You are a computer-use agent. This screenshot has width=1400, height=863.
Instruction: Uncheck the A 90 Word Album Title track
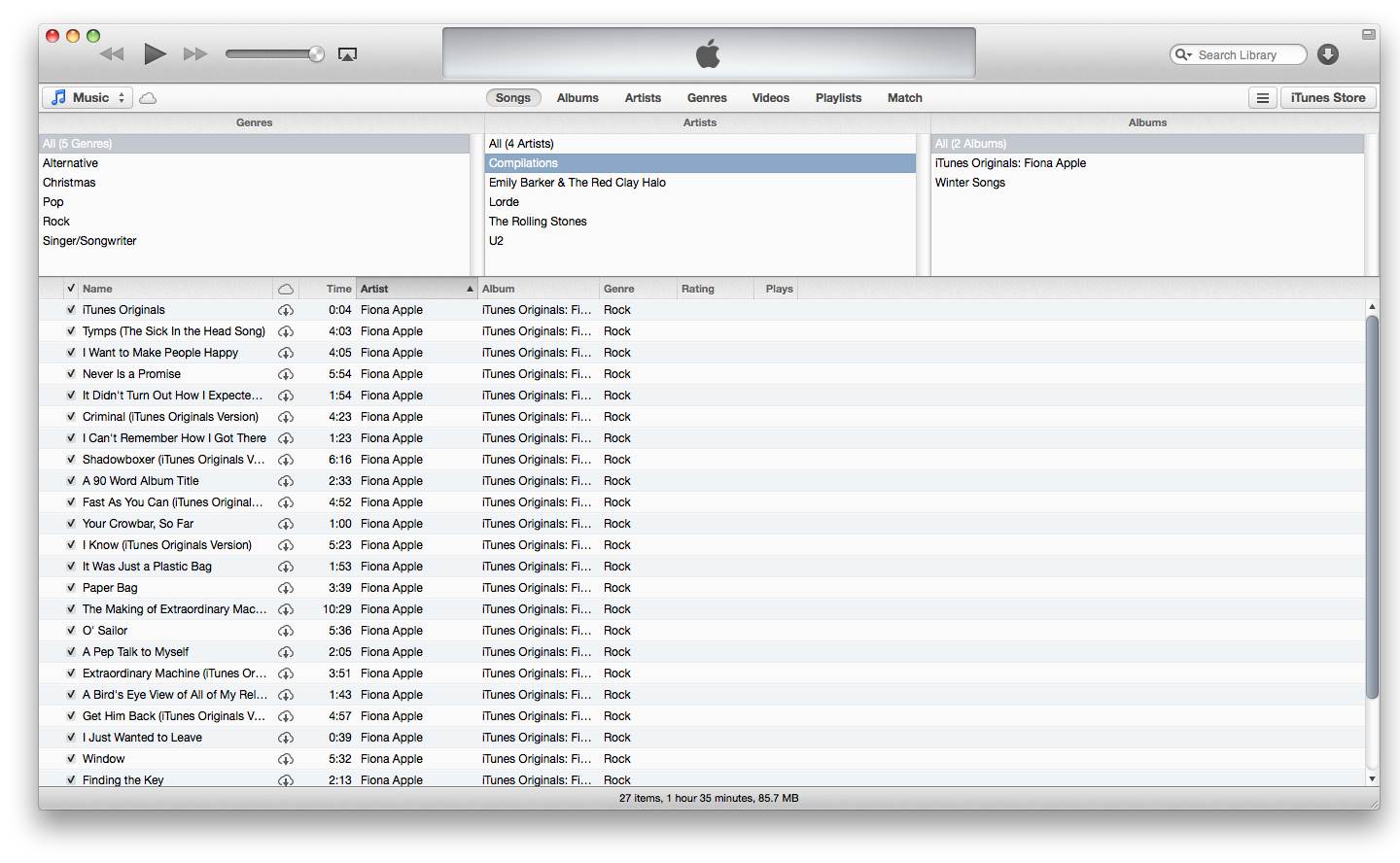click(71, 481)
